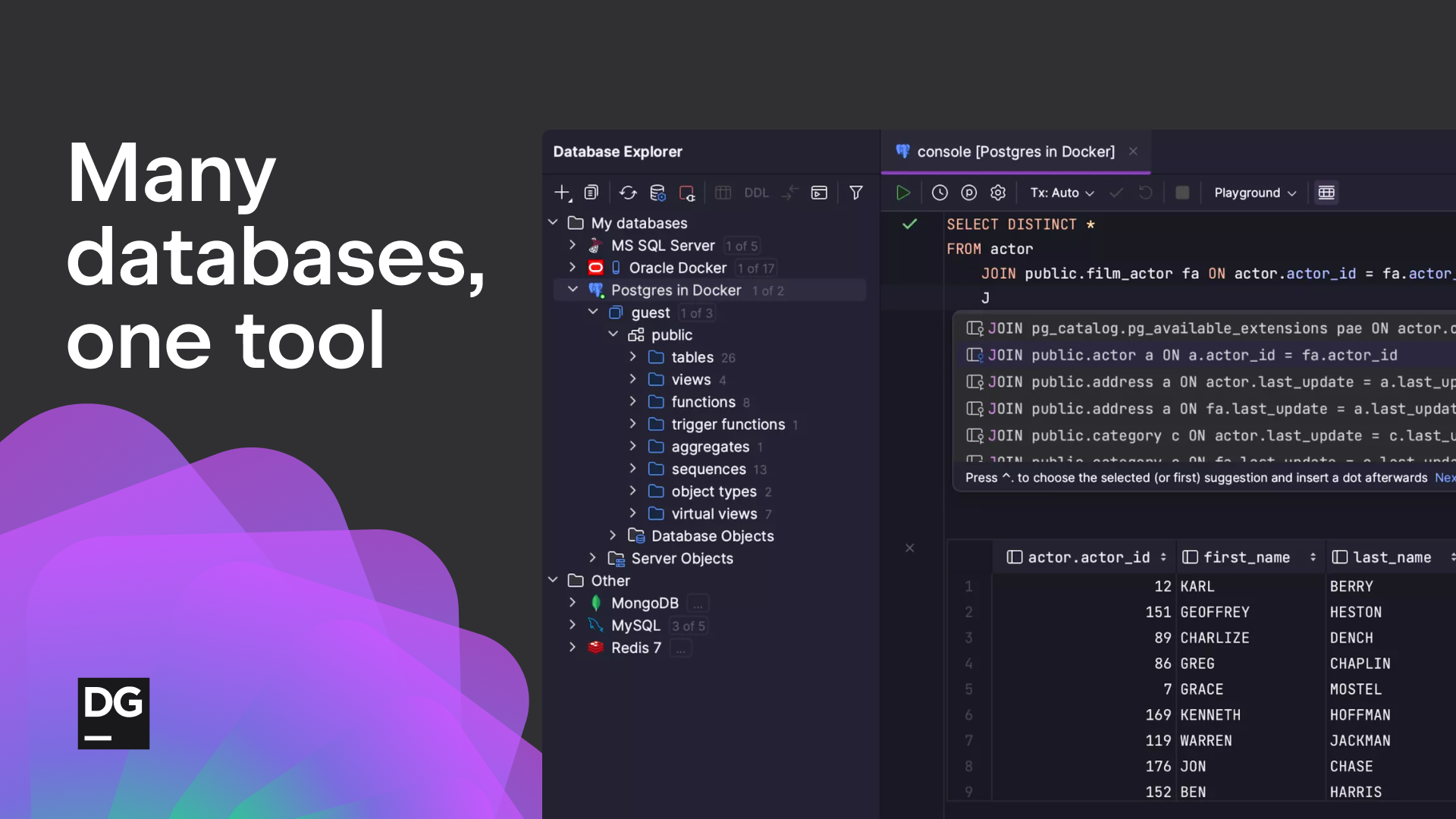1456x819 pixels.
Task: Open the jump to query console icon
Action: (x=819, y=193)
